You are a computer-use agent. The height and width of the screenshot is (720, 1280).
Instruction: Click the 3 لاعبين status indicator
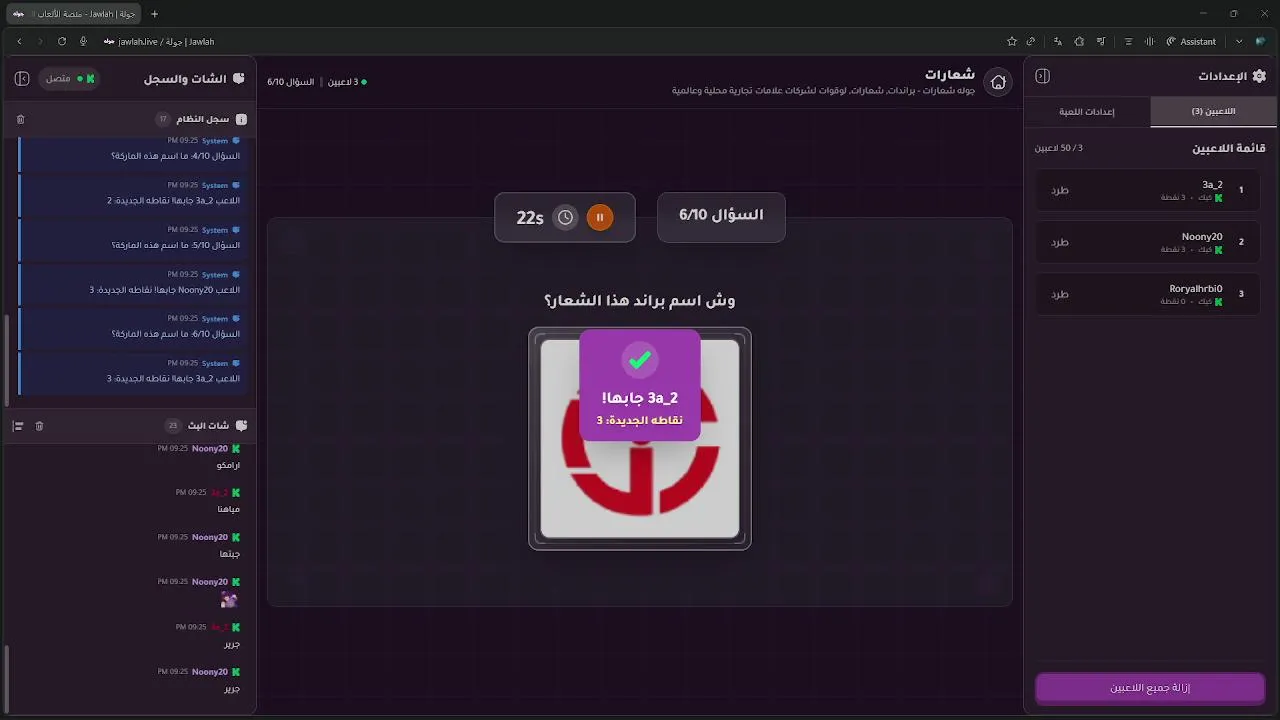coord(347,81)
